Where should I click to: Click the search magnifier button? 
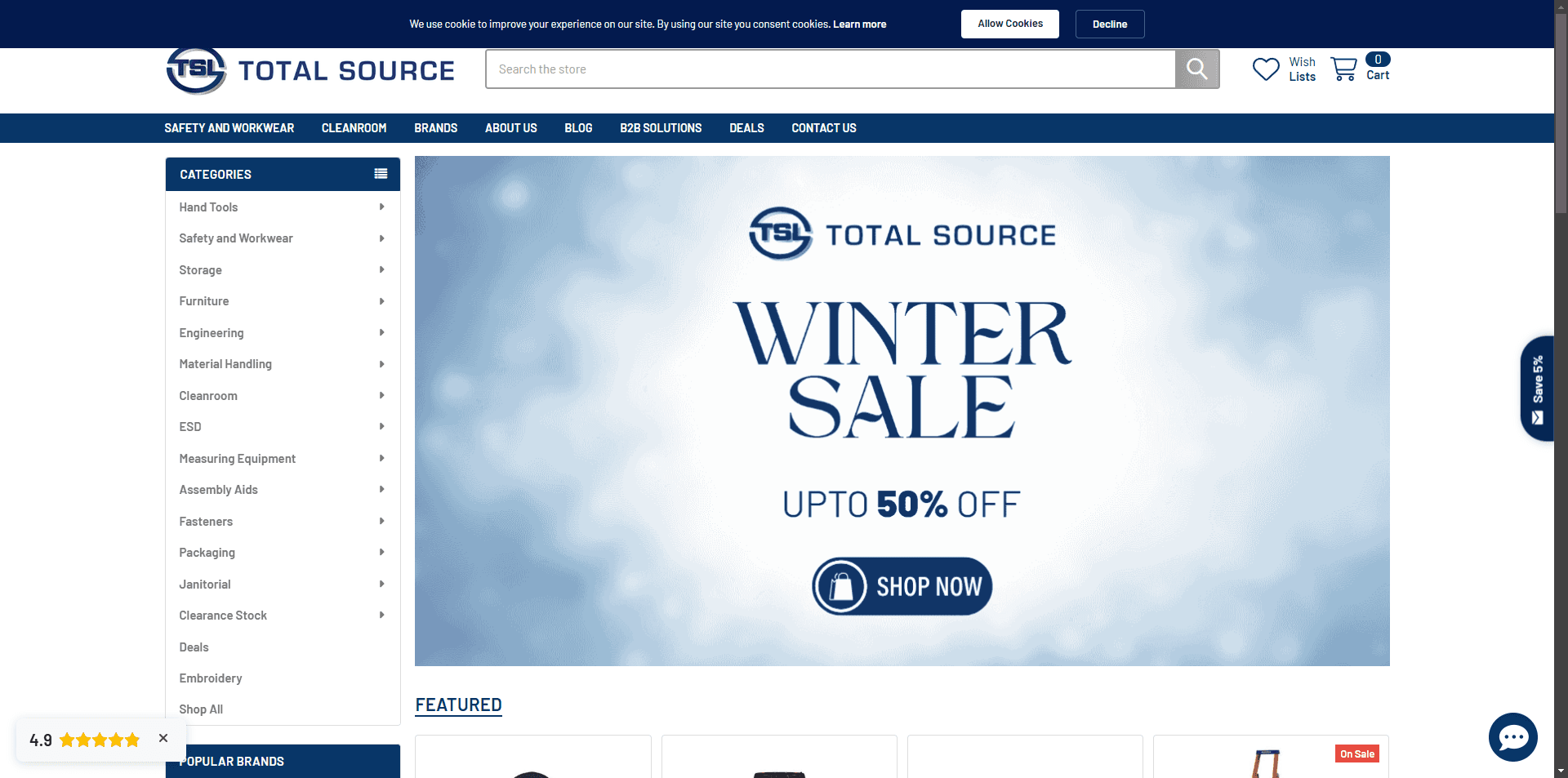1196,69
